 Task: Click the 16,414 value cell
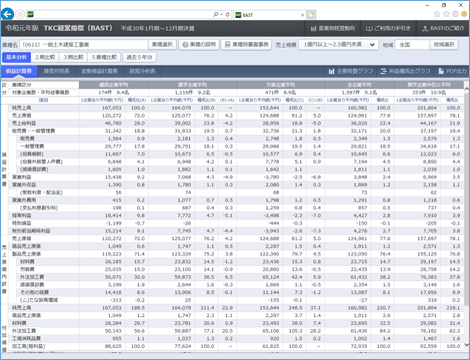coord(113,215)
